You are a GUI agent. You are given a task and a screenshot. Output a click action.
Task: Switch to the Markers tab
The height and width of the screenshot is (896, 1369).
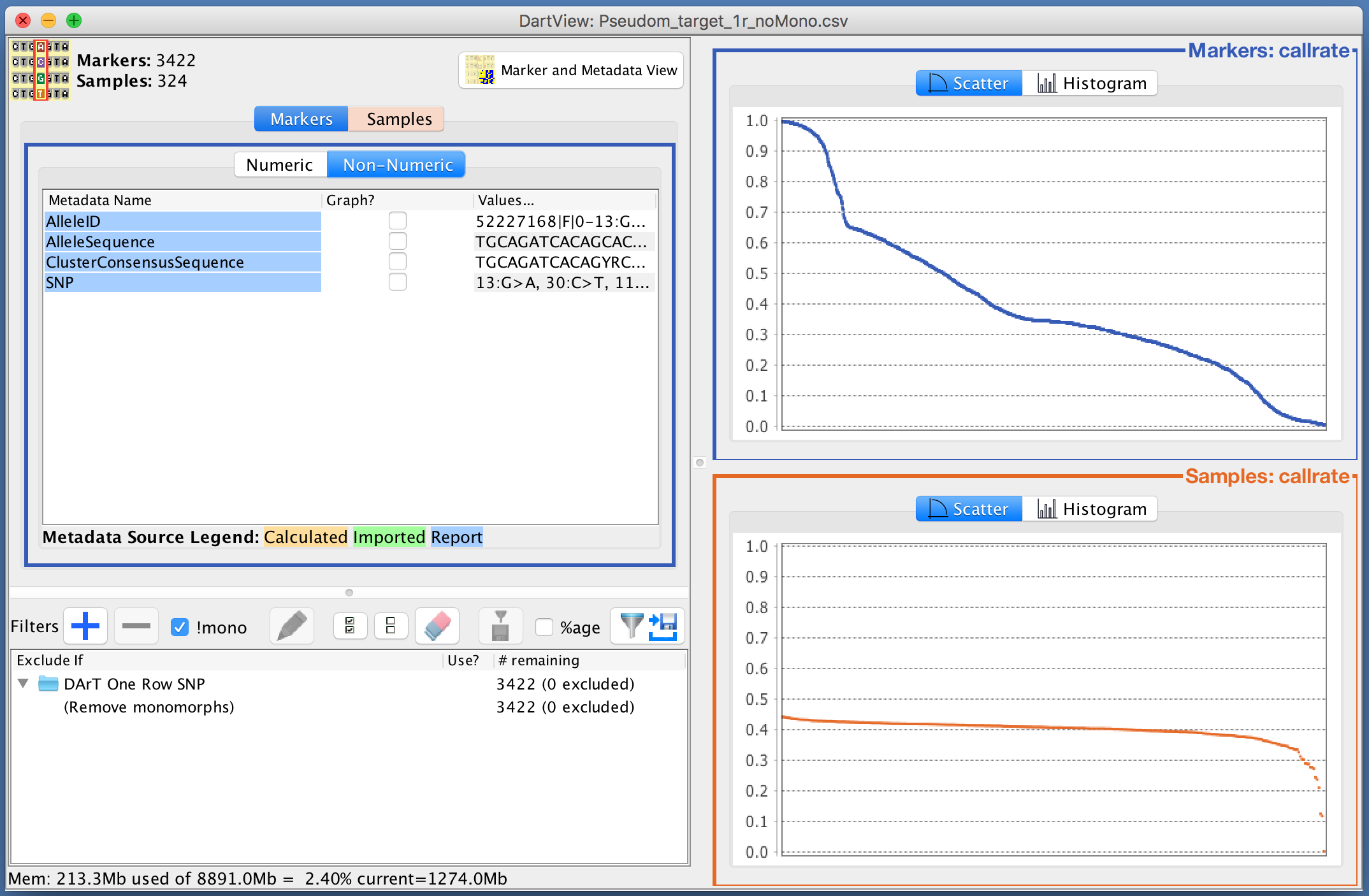click(301, 119)
